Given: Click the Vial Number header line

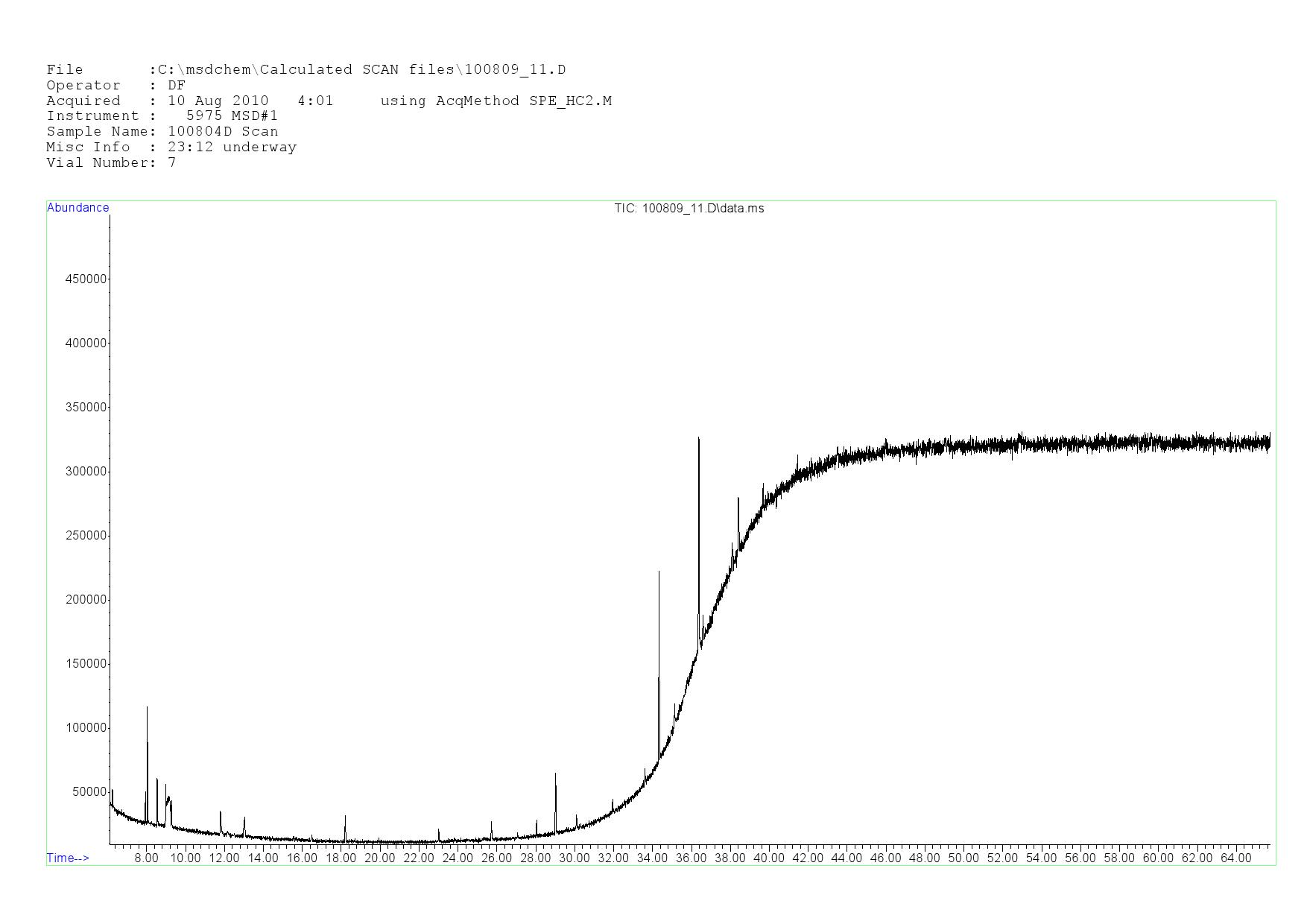Looking at the screenshot, I should click(111, 162).
